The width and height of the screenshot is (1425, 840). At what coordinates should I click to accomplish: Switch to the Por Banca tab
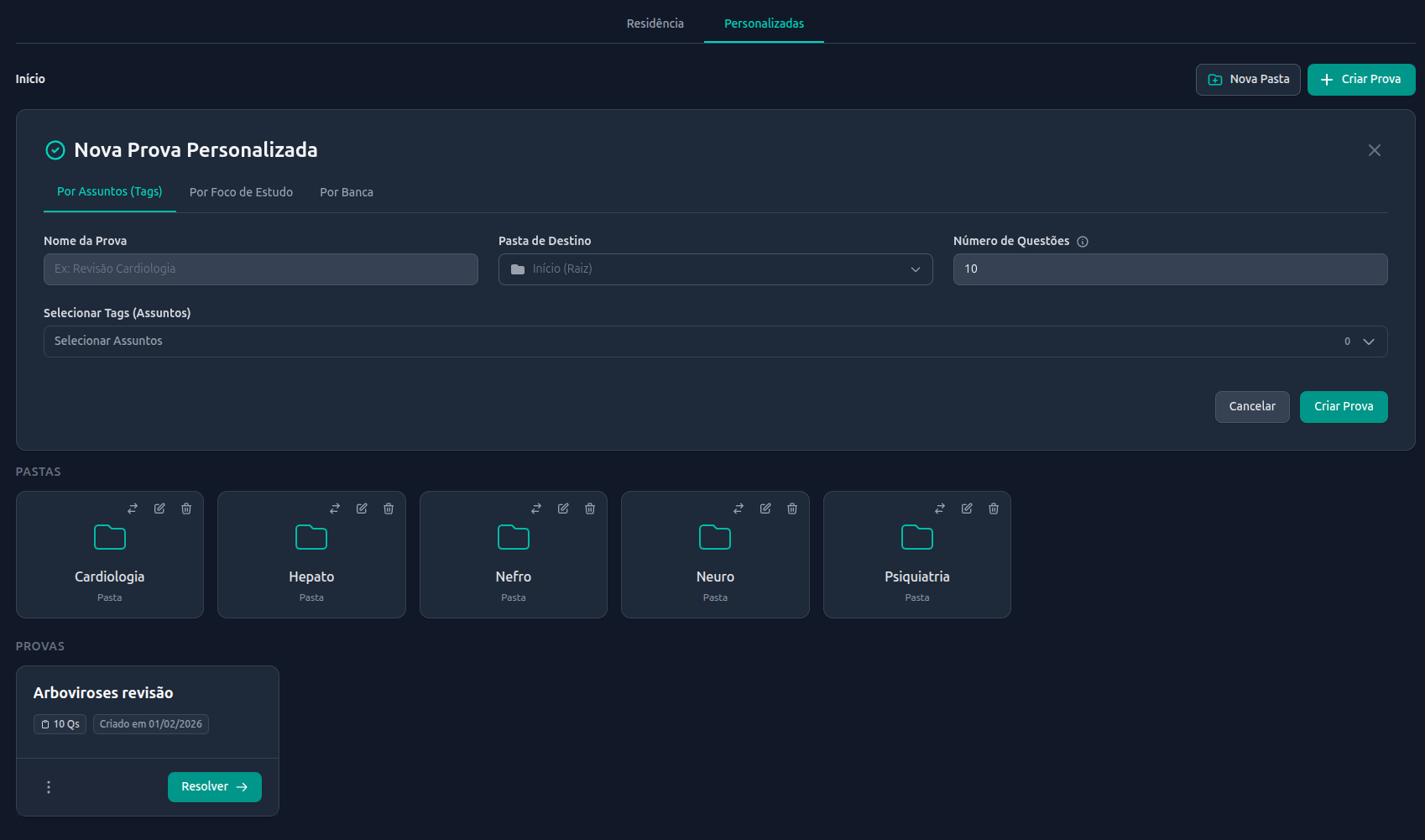(x=347, y=192)
